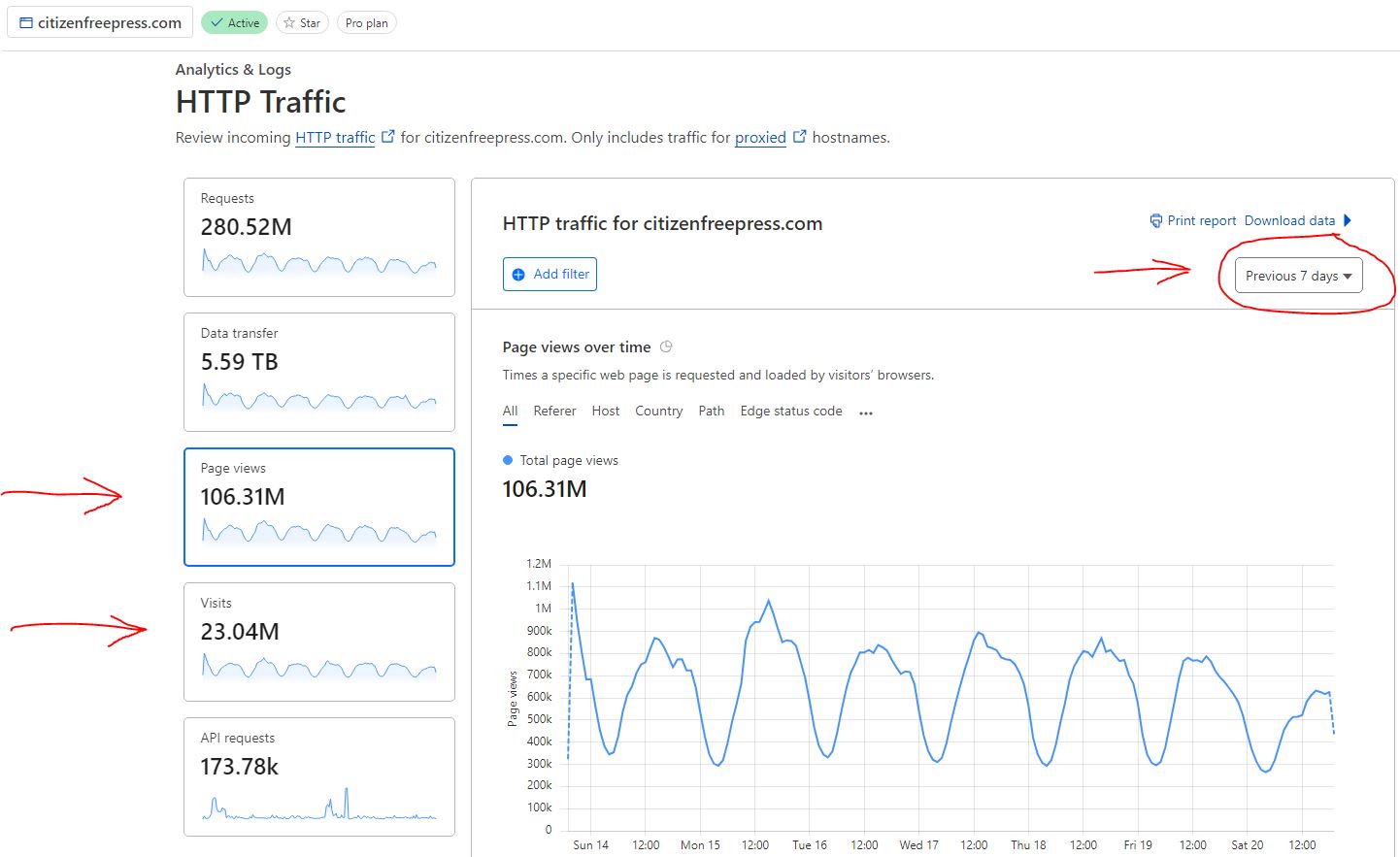
Task: Select the Country tab
Action: [658, 412]
